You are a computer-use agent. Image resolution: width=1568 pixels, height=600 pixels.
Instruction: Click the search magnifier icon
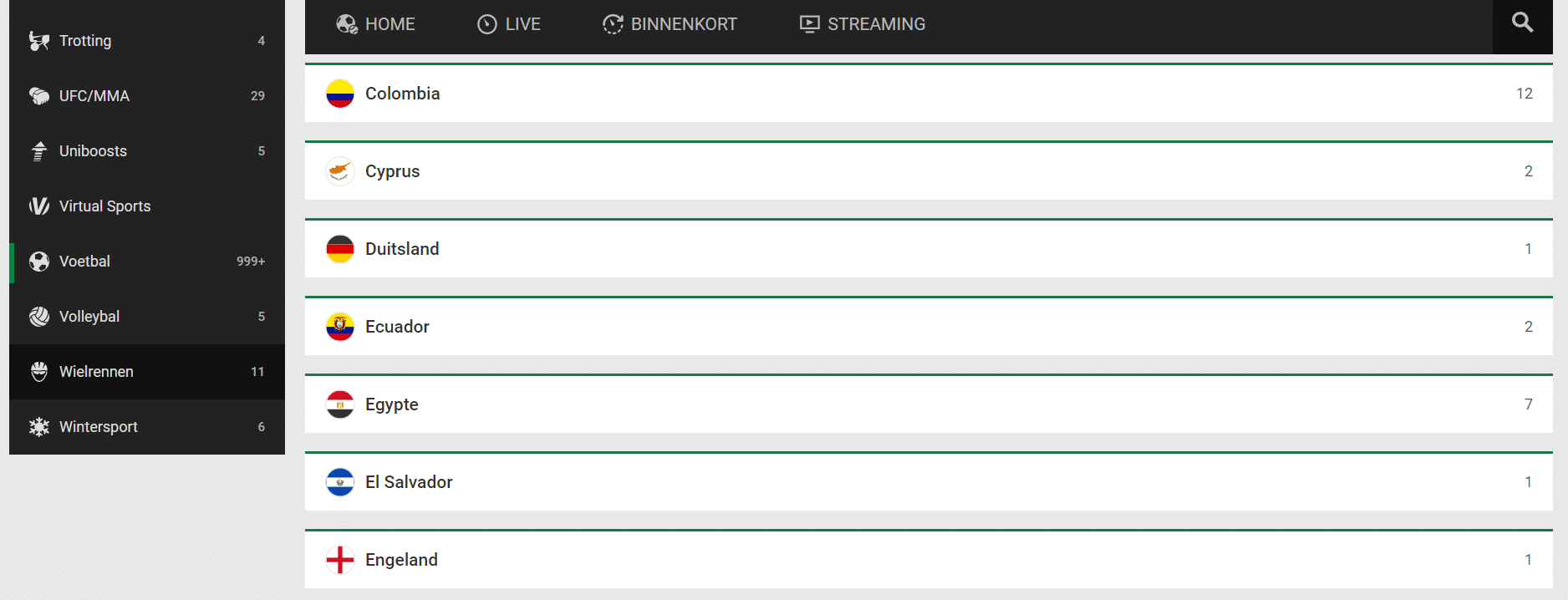coord(1522,23)
